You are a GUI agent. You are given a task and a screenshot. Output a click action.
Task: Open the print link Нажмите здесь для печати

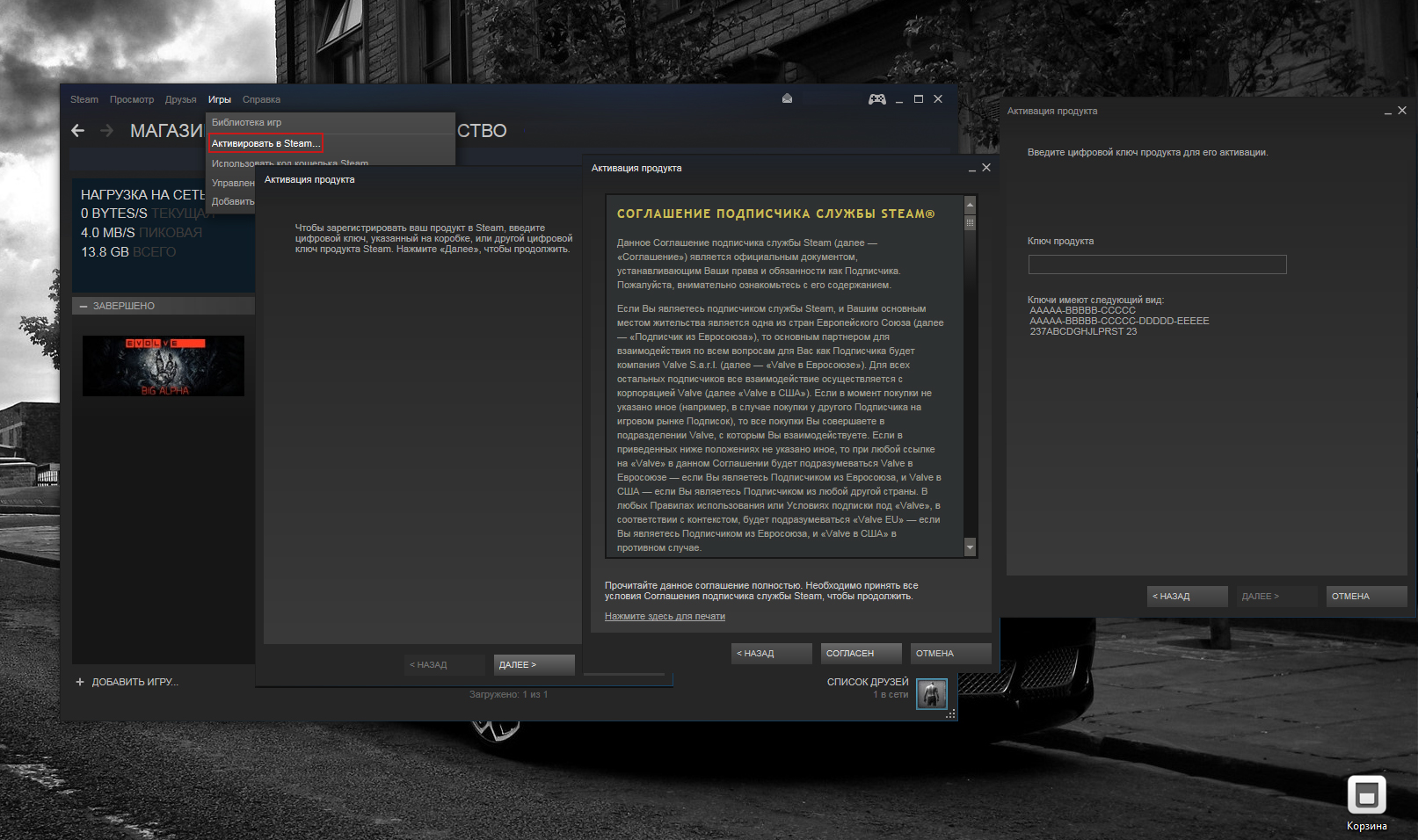coord(665,616)
